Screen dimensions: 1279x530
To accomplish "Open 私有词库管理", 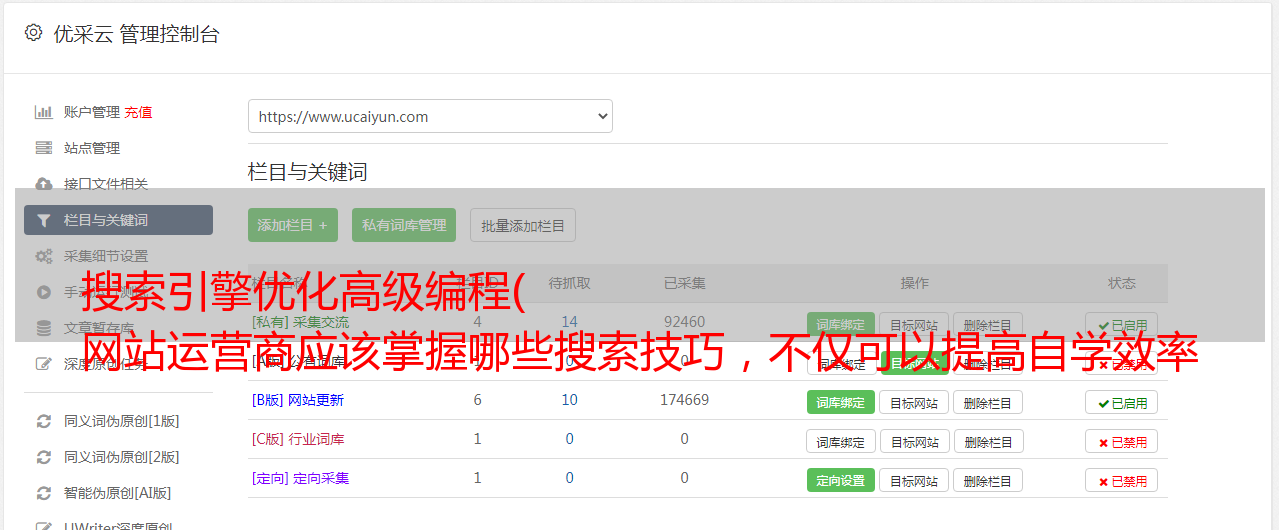I will point(404,225).
